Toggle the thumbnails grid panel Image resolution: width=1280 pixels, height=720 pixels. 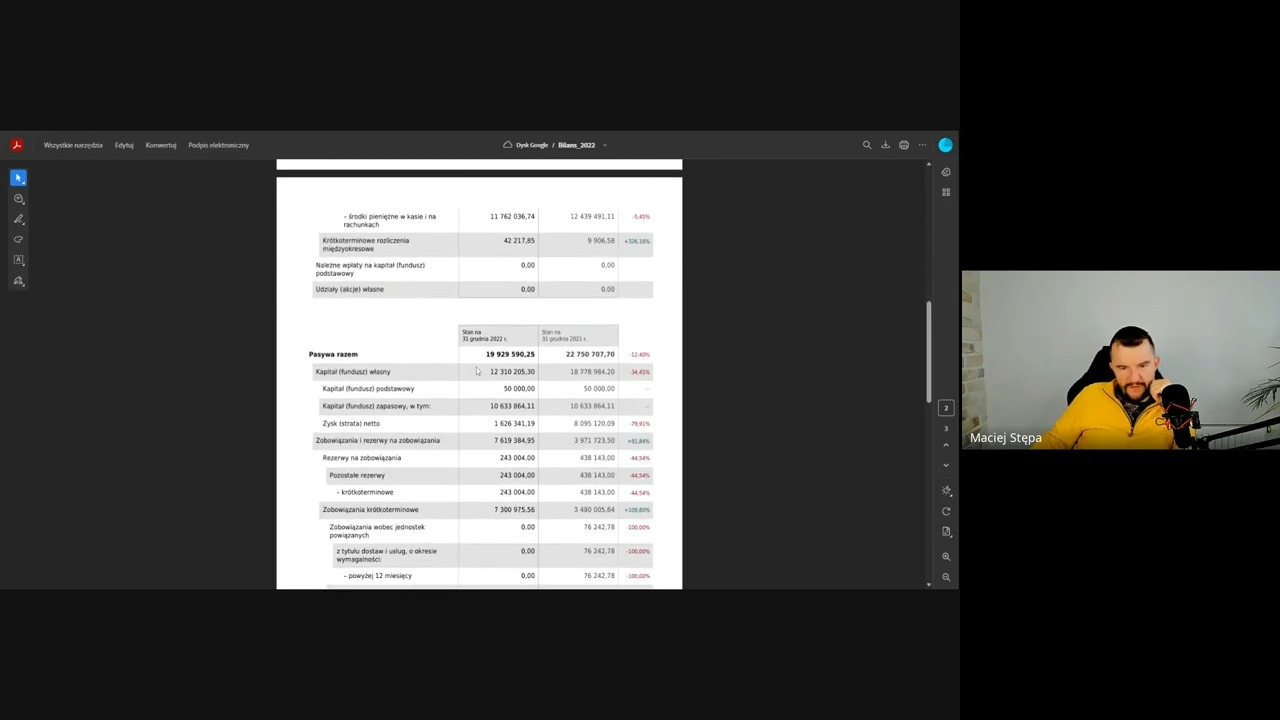pyautogui.click(x=946, y=192)
